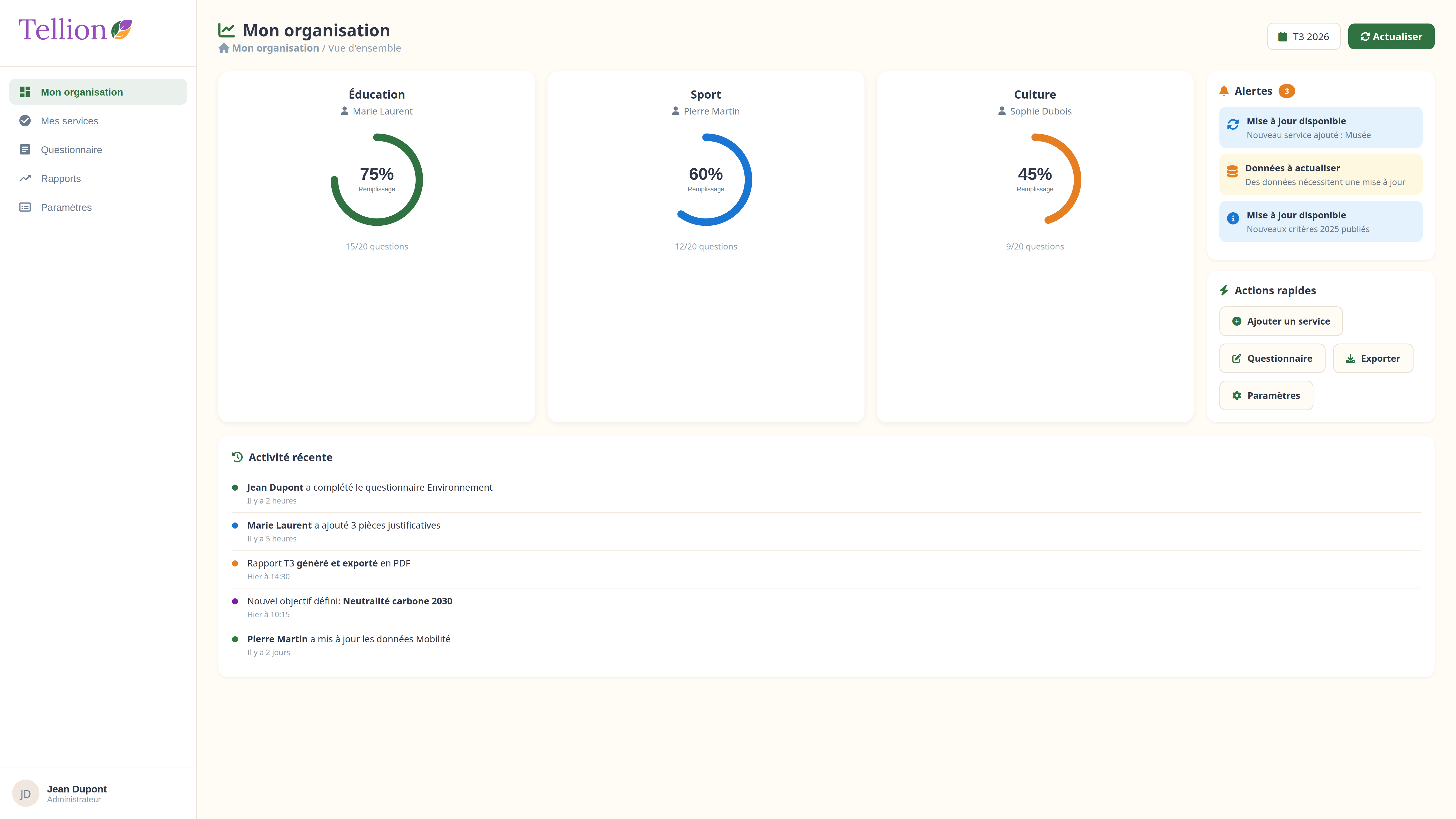Click the lightning bolt Actions rapides icon
Viewport: 1456px width, 819px height.
1224,290
